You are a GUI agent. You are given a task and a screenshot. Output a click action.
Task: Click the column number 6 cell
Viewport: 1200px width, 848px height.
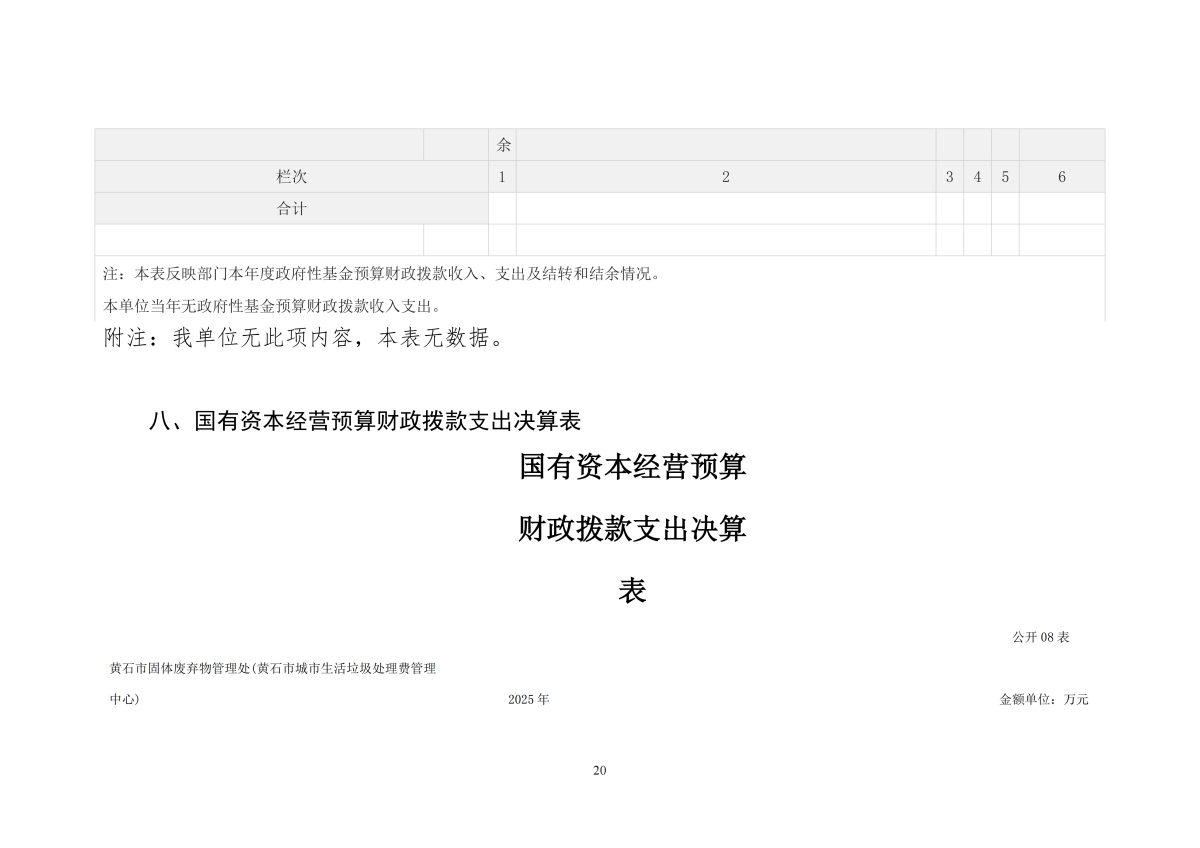click(1062, 177)
